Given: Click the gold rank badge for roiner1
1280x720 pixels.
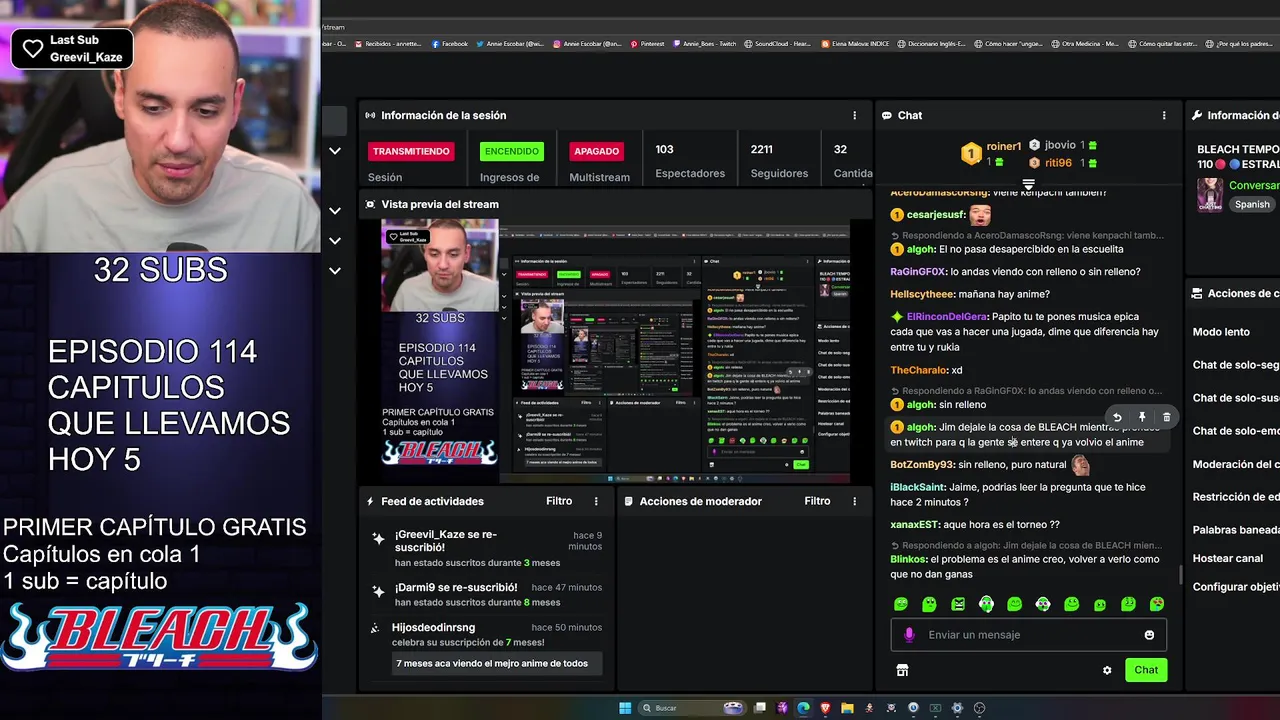Looking at the screenshot, I should 971,153.
